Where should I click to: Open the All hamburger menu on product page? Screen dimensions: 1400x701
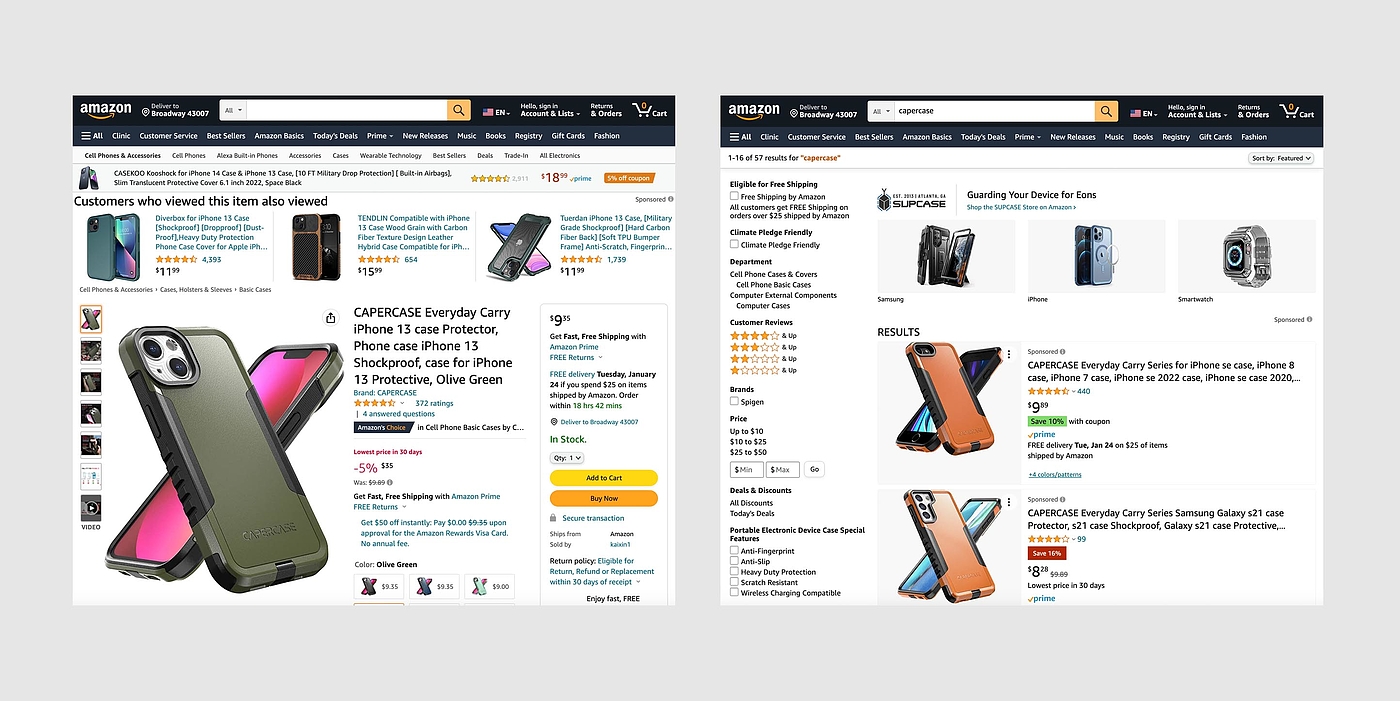pos(92,136)
